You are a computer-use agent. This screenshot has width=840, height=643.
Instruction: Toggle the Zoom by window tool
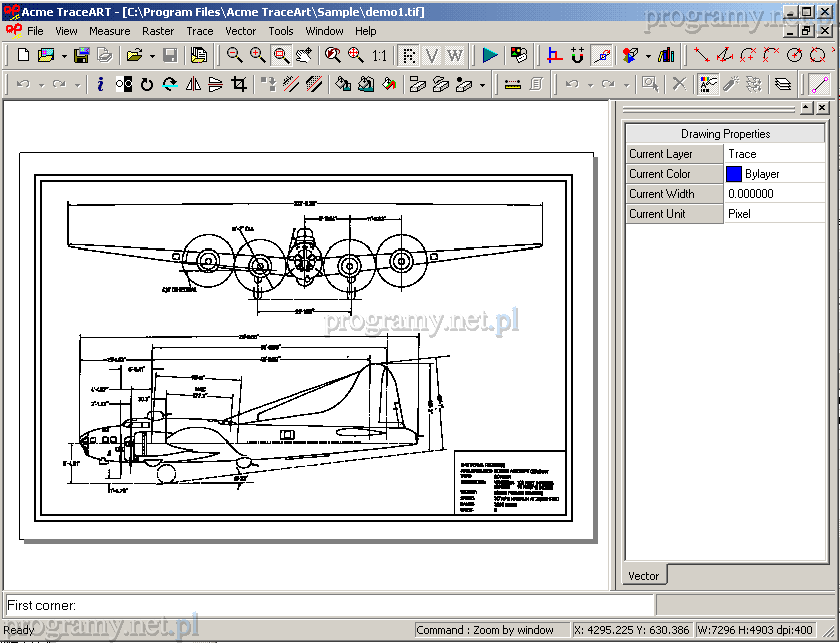coord(281,55)
